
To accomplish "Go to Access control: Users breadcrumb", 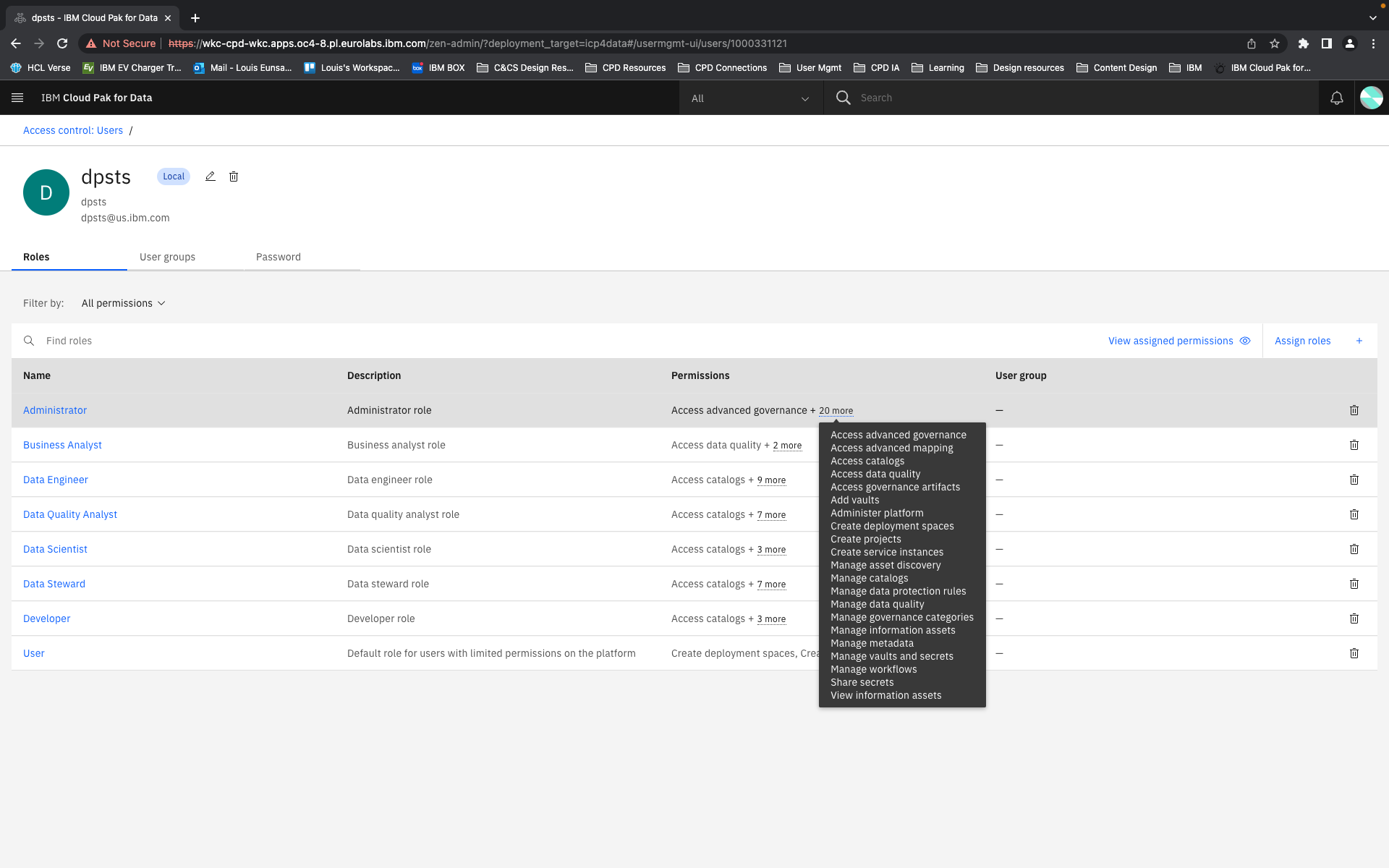I will click(73, 130).
